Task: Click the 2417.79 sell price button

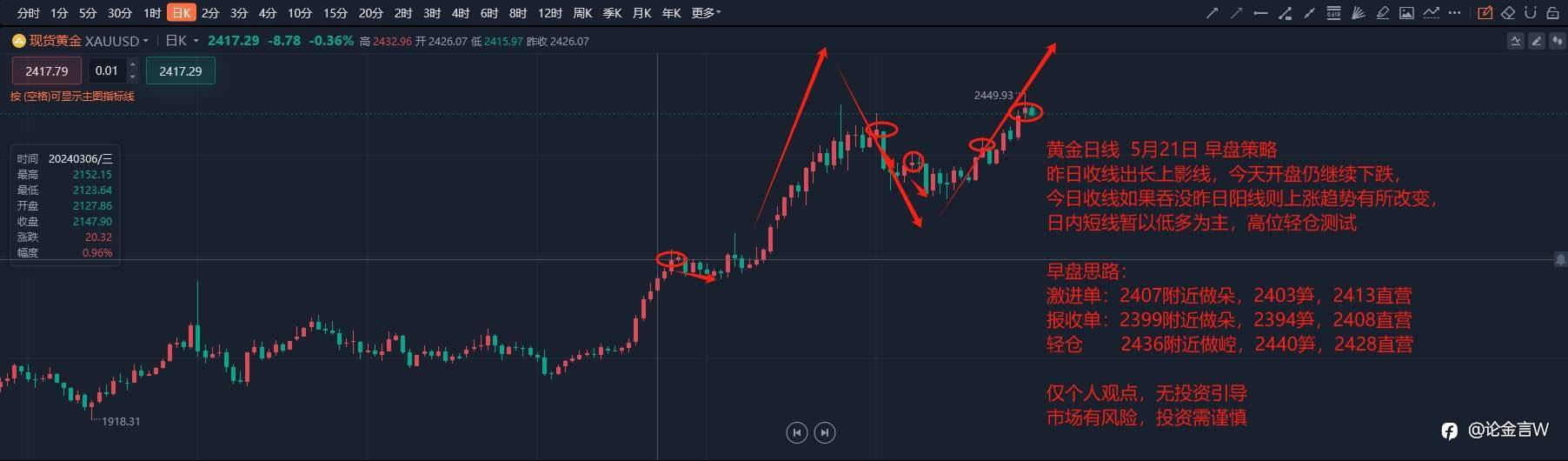Action: [x=47, y=70]
